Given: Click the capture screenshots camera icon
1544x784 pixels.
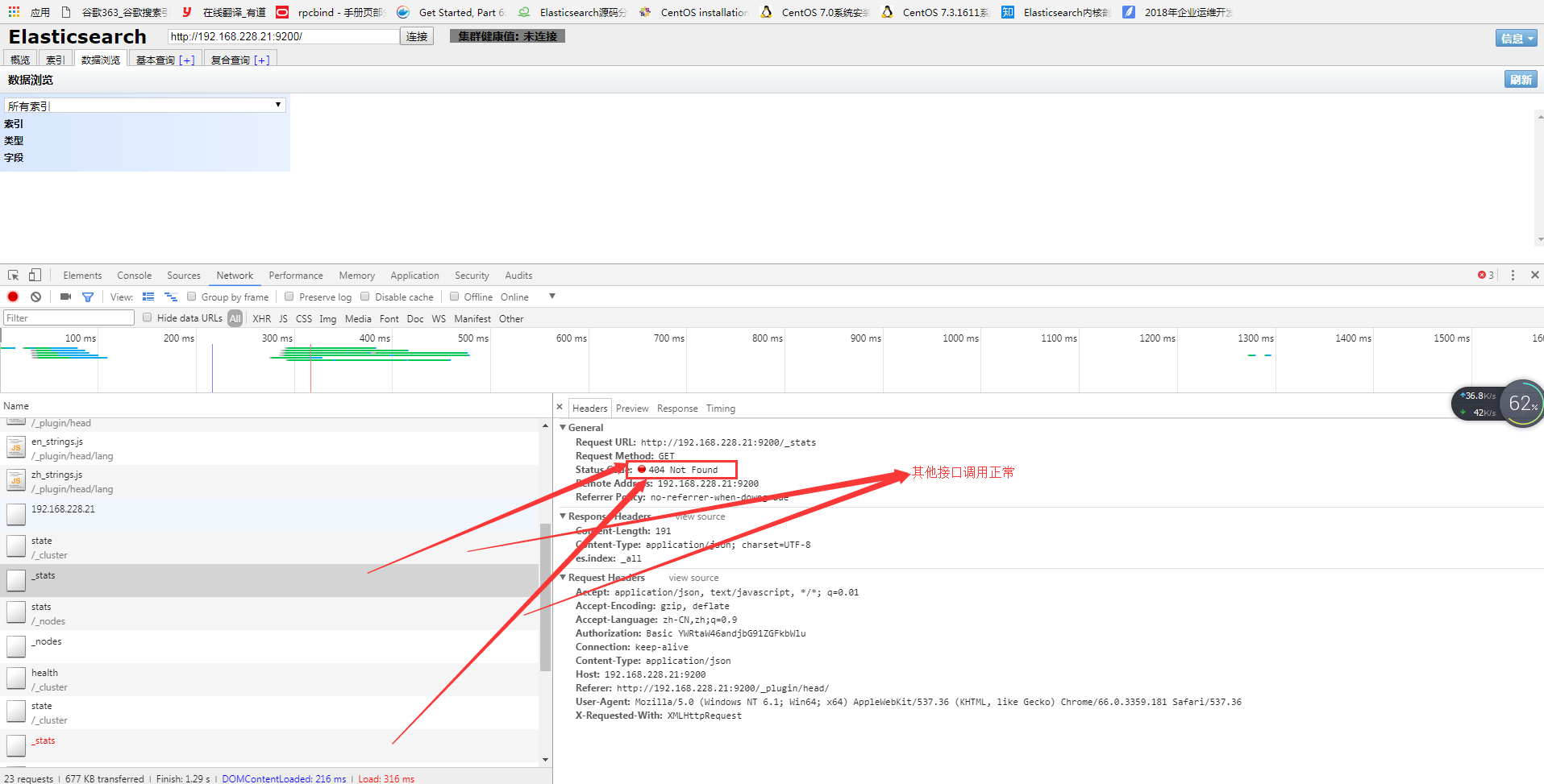Looking at the screenshot, I should 65,297.
